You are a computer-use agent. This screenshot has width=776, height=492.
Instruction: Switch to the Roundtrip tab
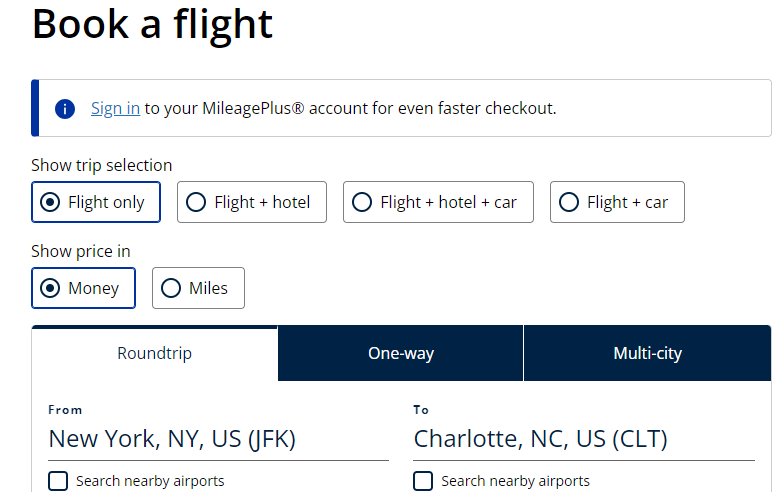coord(154,353)
